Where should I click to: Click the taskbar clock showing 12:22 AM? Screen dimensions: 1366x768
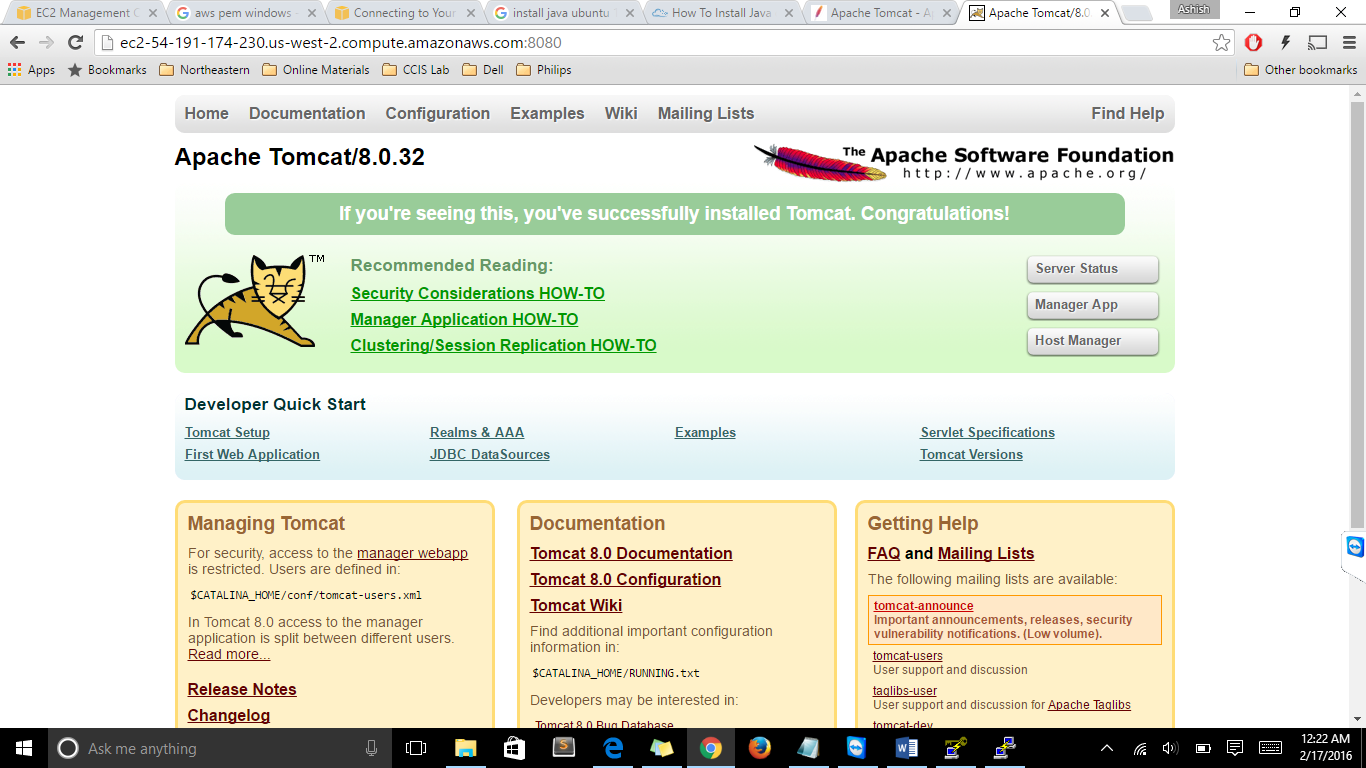click(x=1326, y=748)
